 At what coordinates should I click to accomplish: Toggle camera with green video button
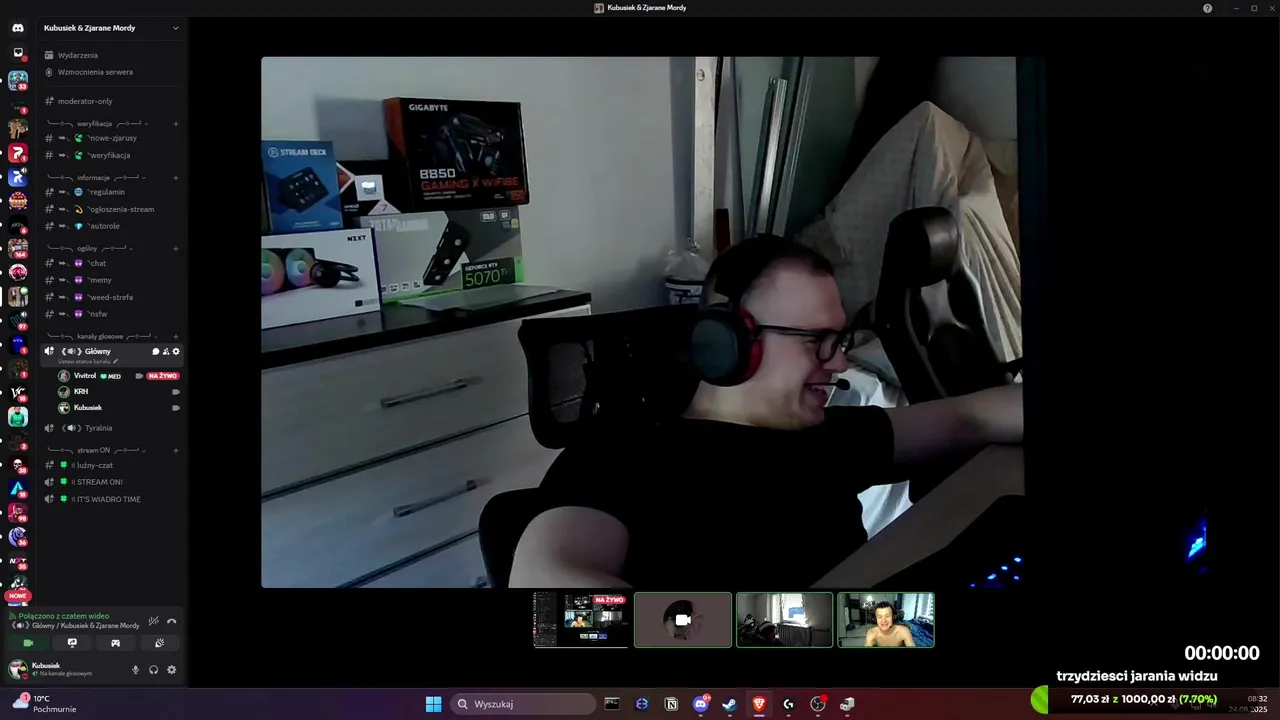28,643
